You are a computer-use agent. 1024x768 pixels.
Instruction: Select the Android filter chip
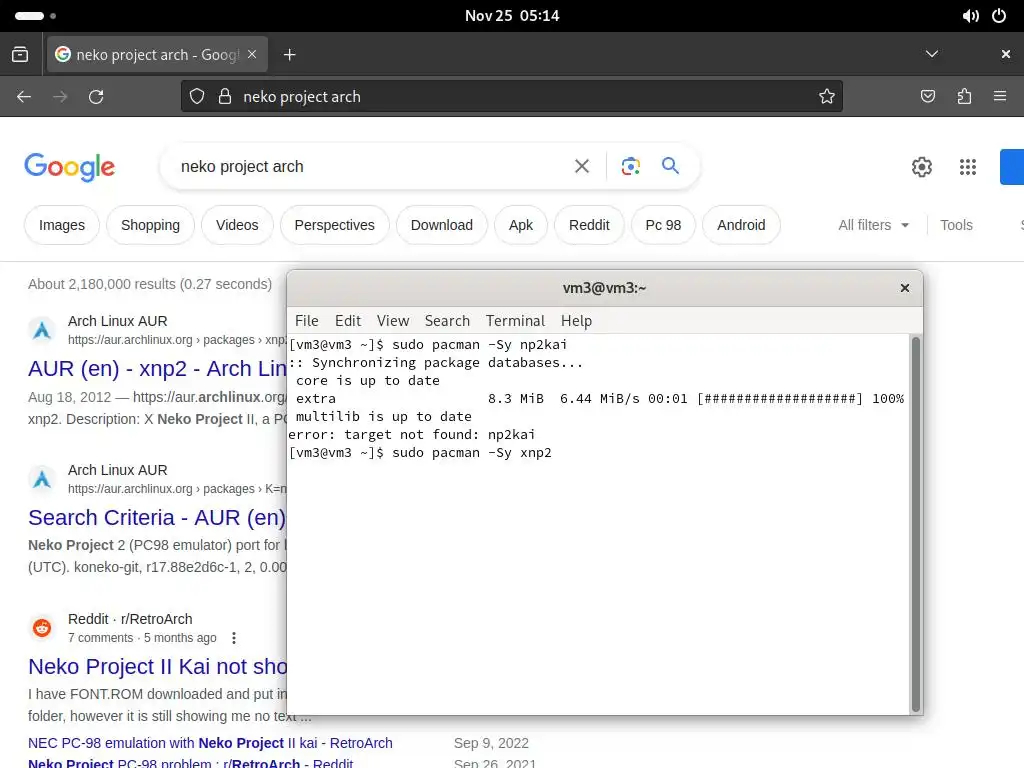741,225
